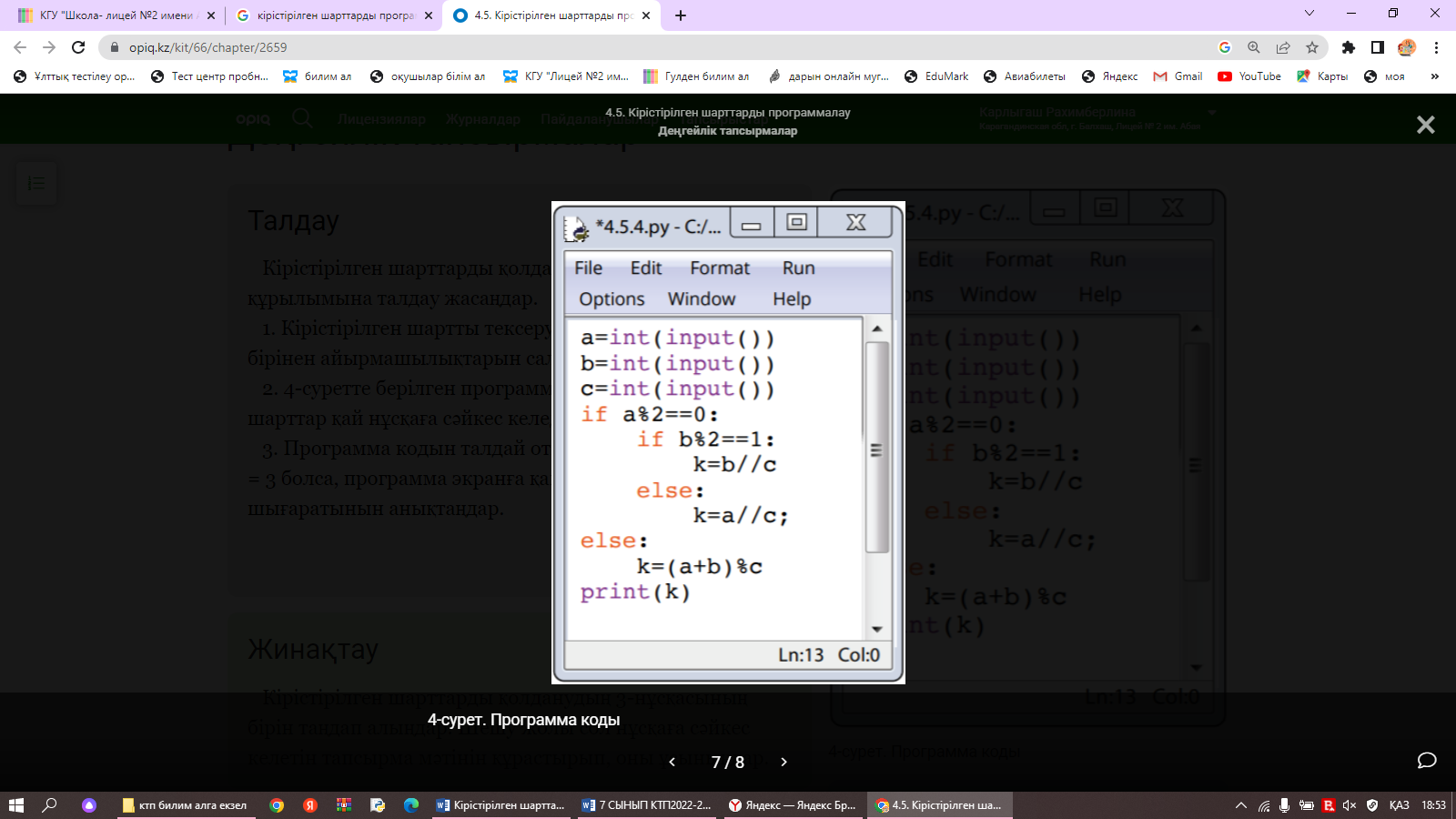Switch the KA3 keyboard language indicator
The width and height of the screenshot is (1456, 819).
point(1399,805)
